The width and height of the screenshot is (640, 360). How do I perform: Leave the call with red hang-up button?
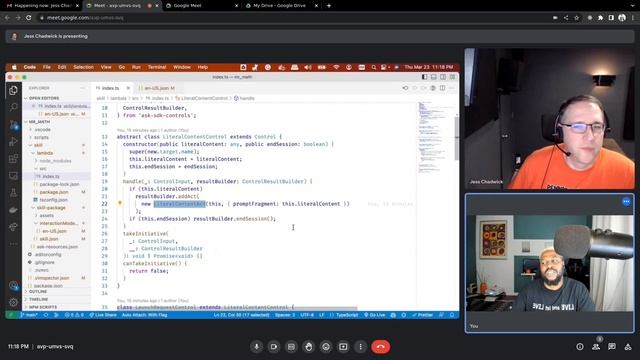tap(380, 347)
